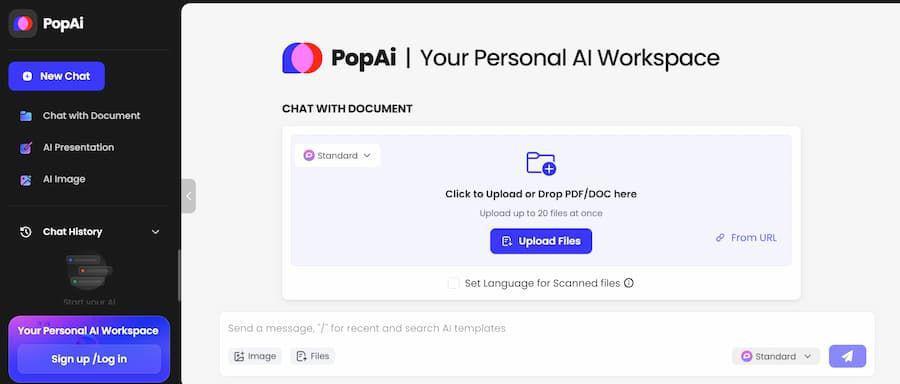Click the large PopAi logo in header
Viewport: 900px width, 384px height.
(302, 58)
